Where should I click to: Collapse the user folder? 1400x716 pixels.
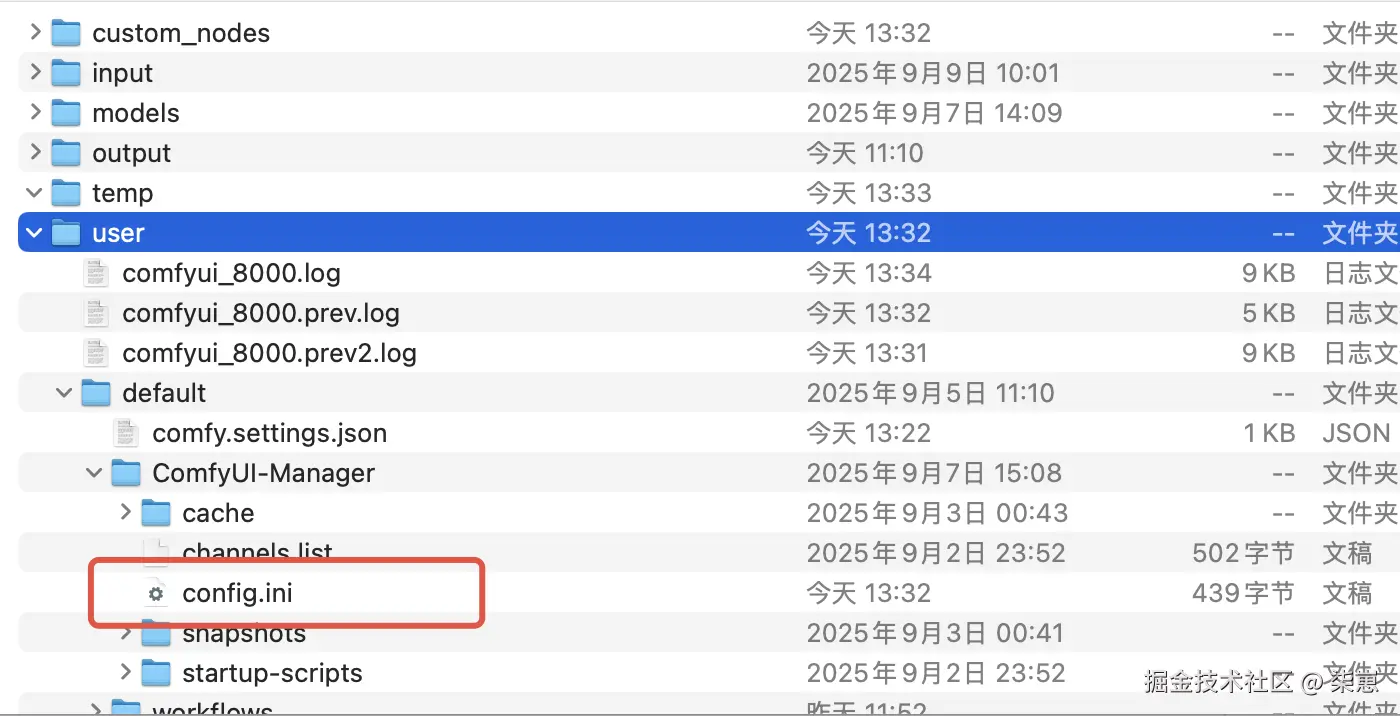(x=35, y=233)
